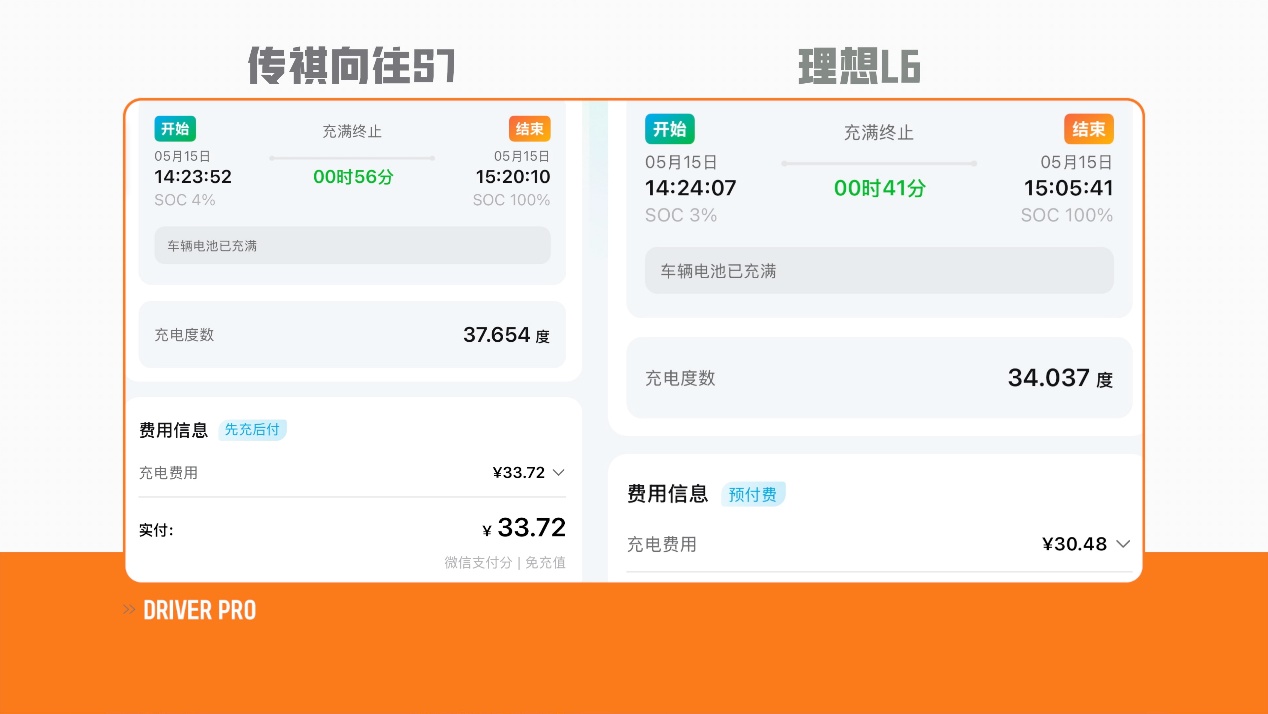1268x714 pixels.
Task: Click the 充电度数 label in left panel
Action: (x=184, y=335)
